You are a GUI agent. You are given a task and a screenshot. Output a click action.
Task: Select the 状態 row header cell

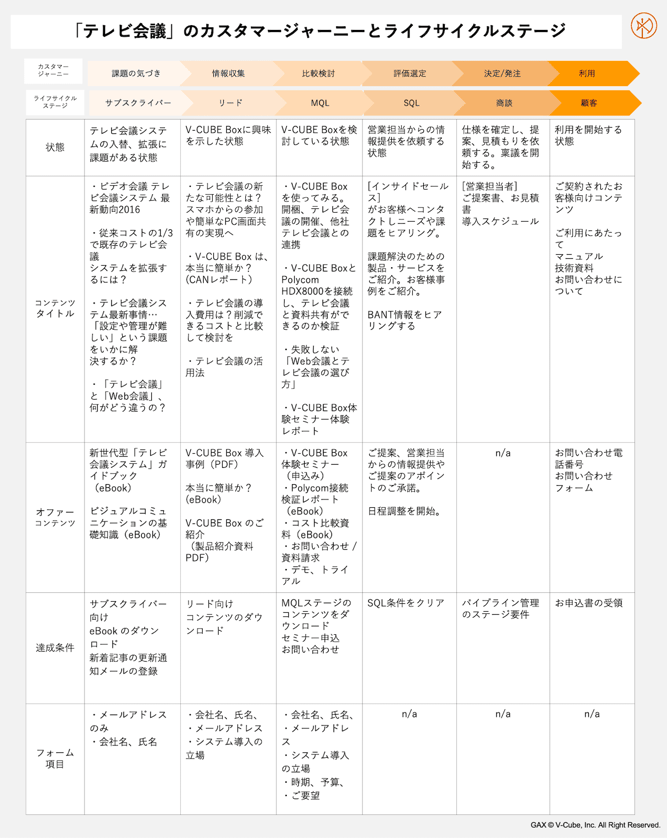(x=55, y=148)
